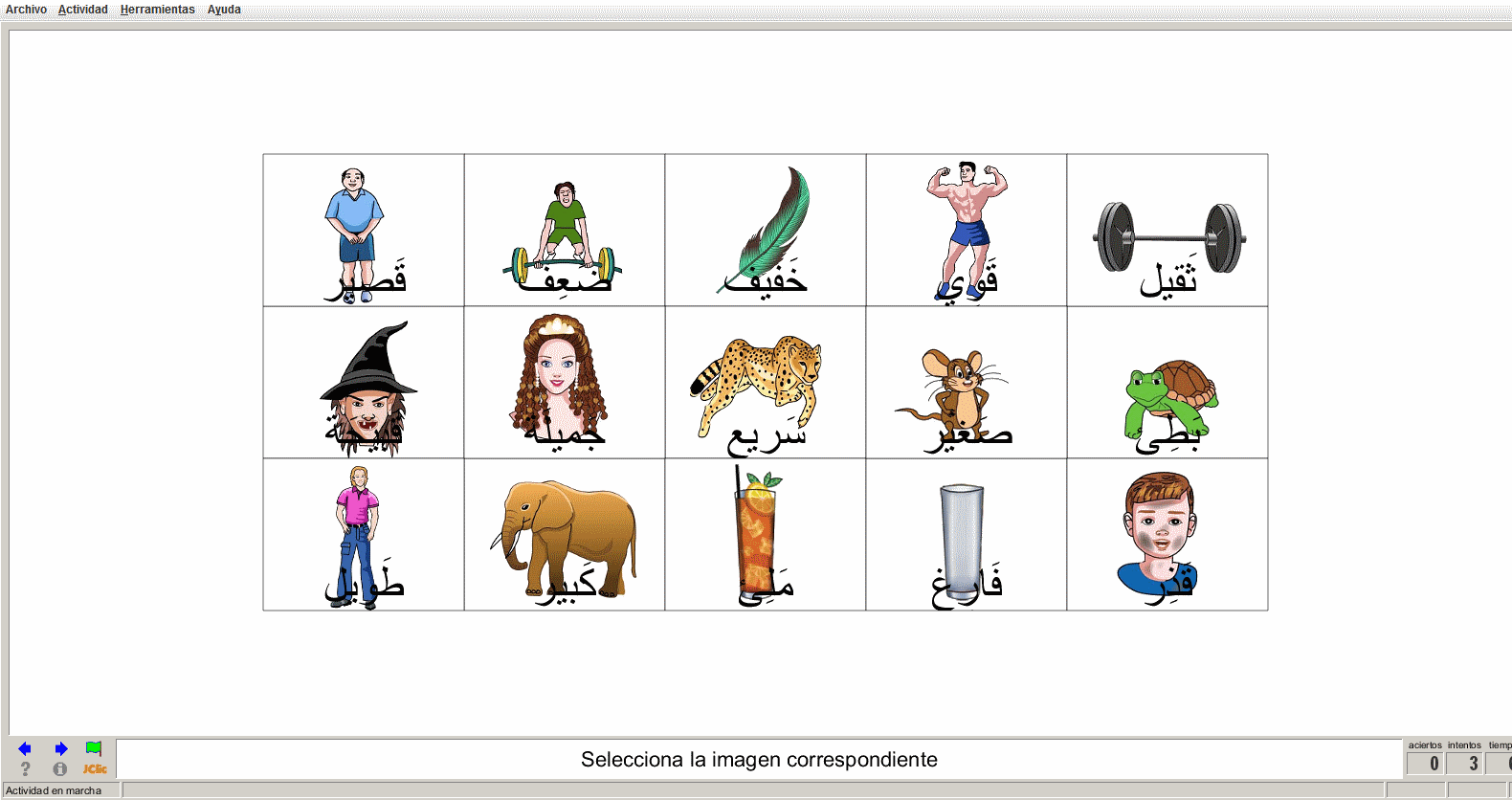
Task: Select the elephant image
Action: coord(565,535)
